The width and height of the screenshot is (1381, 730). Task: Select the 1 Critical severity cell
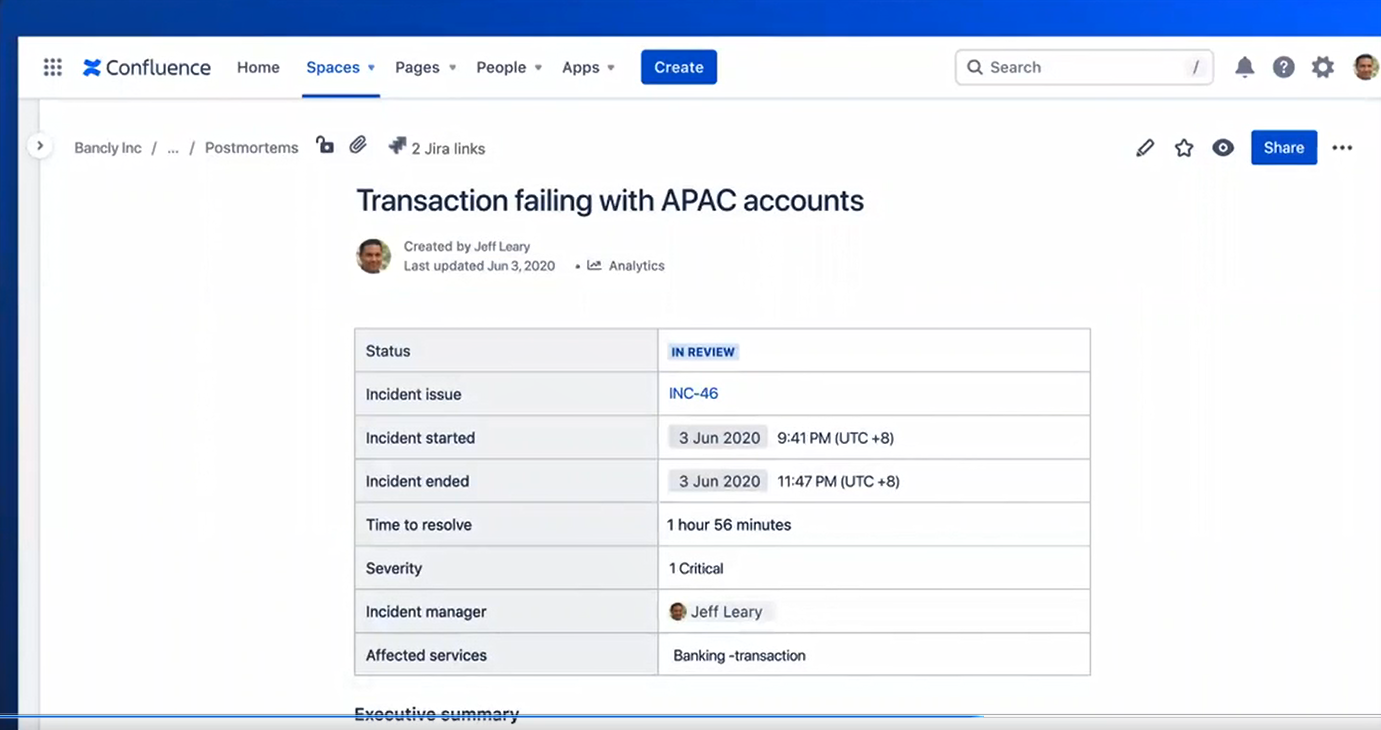pos(874,568)
